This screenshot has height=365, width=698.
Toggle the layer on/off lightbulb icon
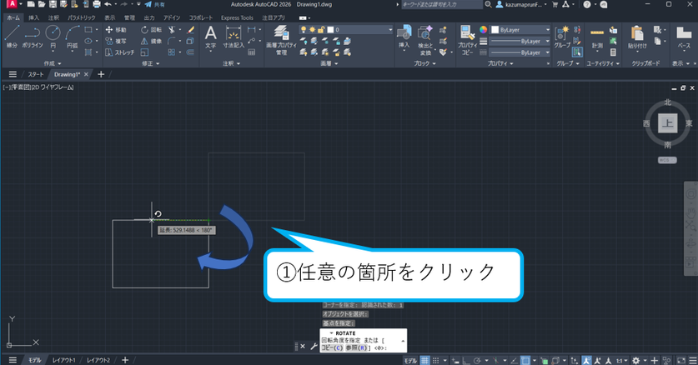303,29
